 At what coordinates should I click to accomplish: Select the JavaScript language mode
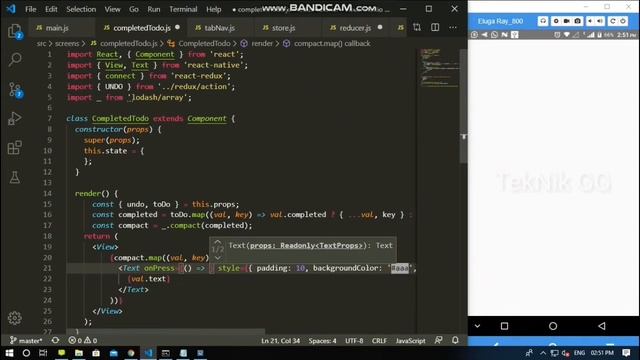coord(410,340)
